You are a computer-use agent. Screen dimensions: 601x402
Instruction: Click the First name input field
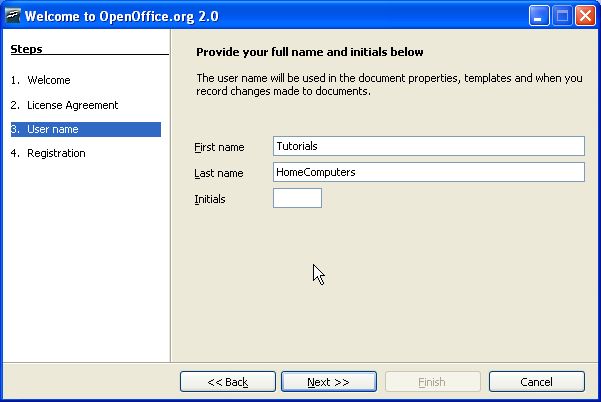tap(429, 146)
